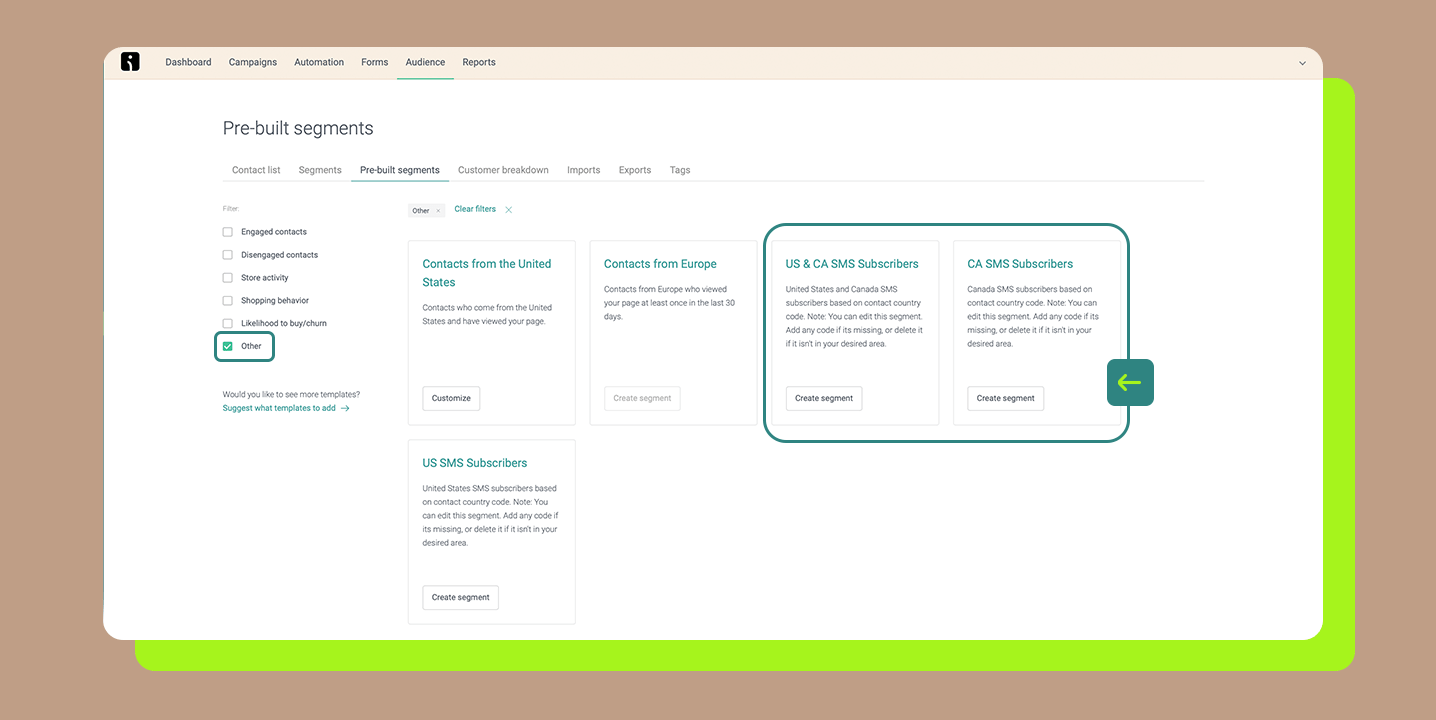Open Reports in the top navigation
This screenshot has height=720, width=1436.
click(479, 62)
